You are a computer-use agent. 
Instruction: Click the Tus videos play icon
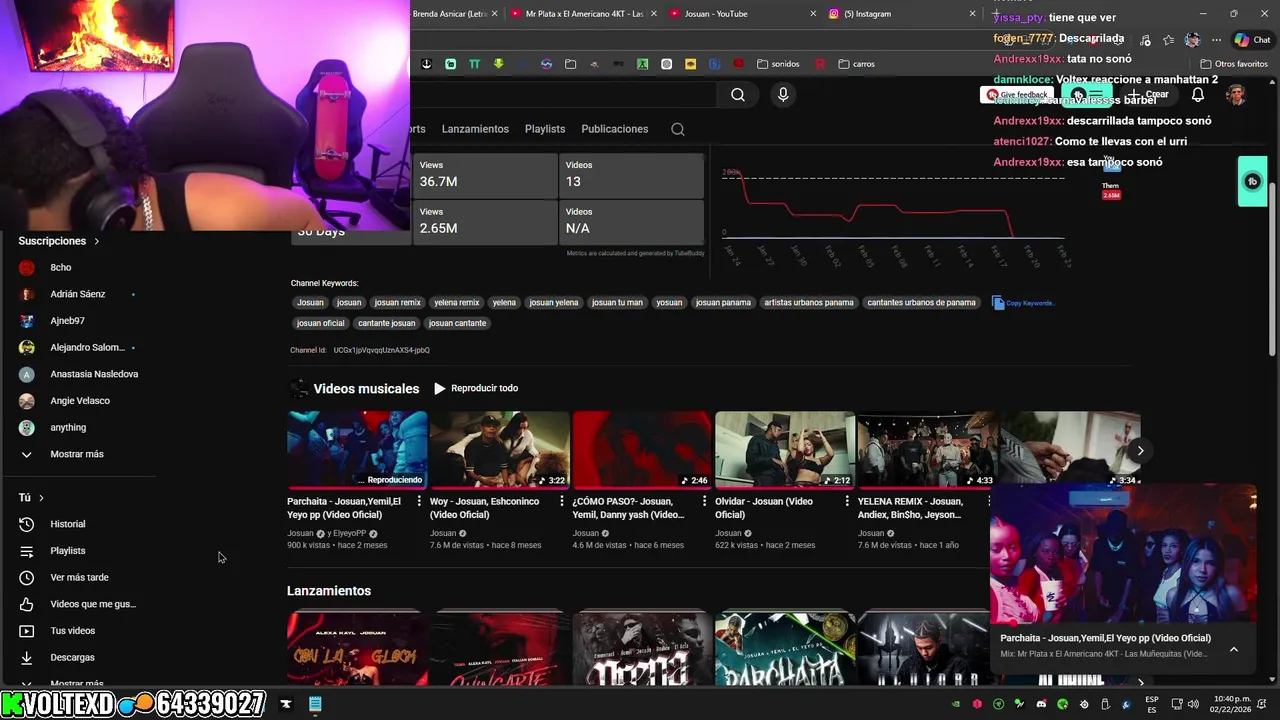(x=27, y=631)
